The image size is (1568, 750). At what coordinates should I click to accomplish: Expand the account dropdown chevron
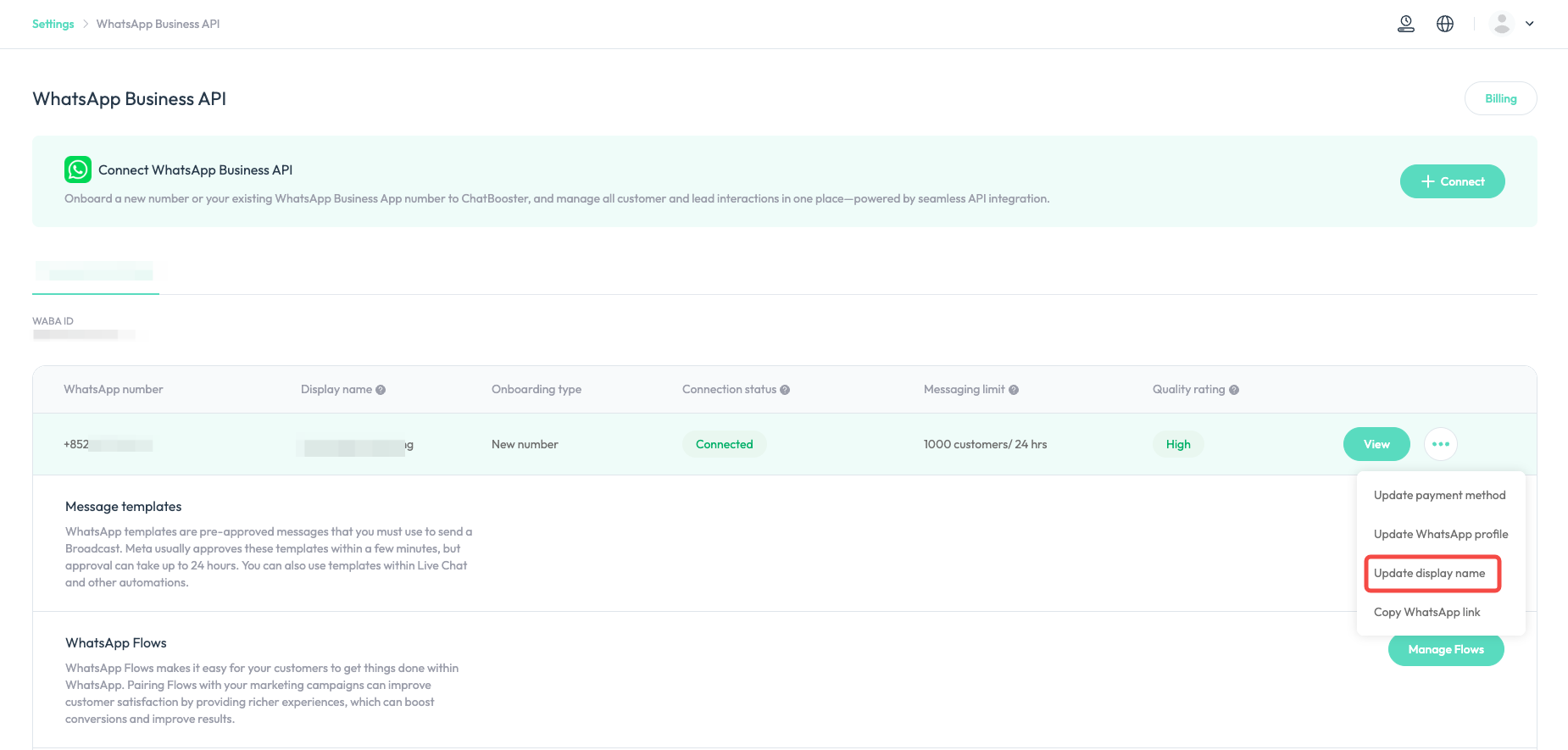click(1530, 24)
